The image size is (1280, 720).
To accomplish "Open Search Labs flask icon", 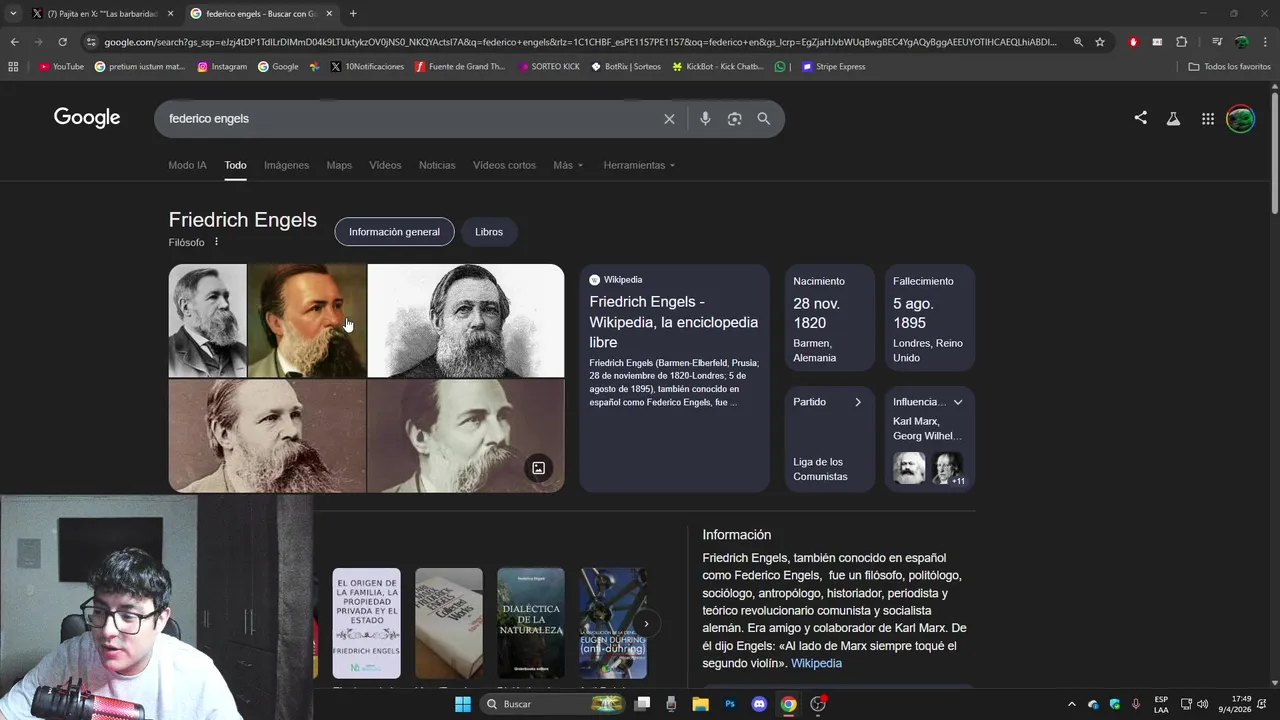I will tap(1173, 119).
